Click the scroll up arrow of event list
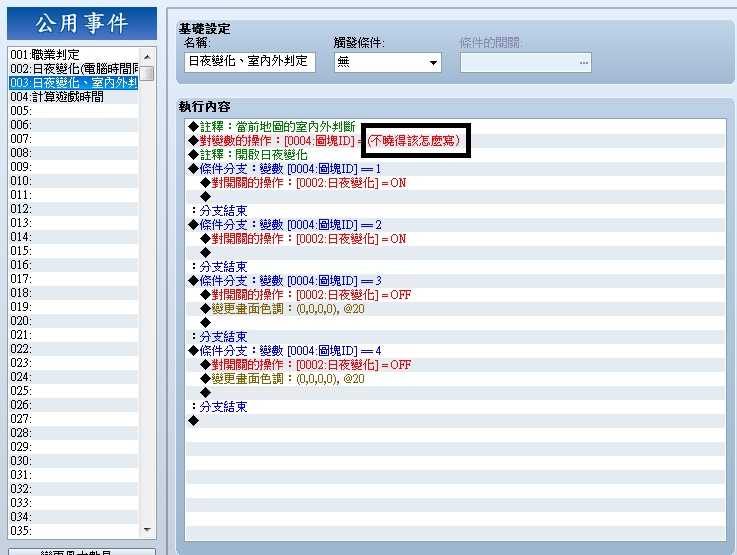Image resolution: width=737 pixels, height=555 pixels. 147,57
